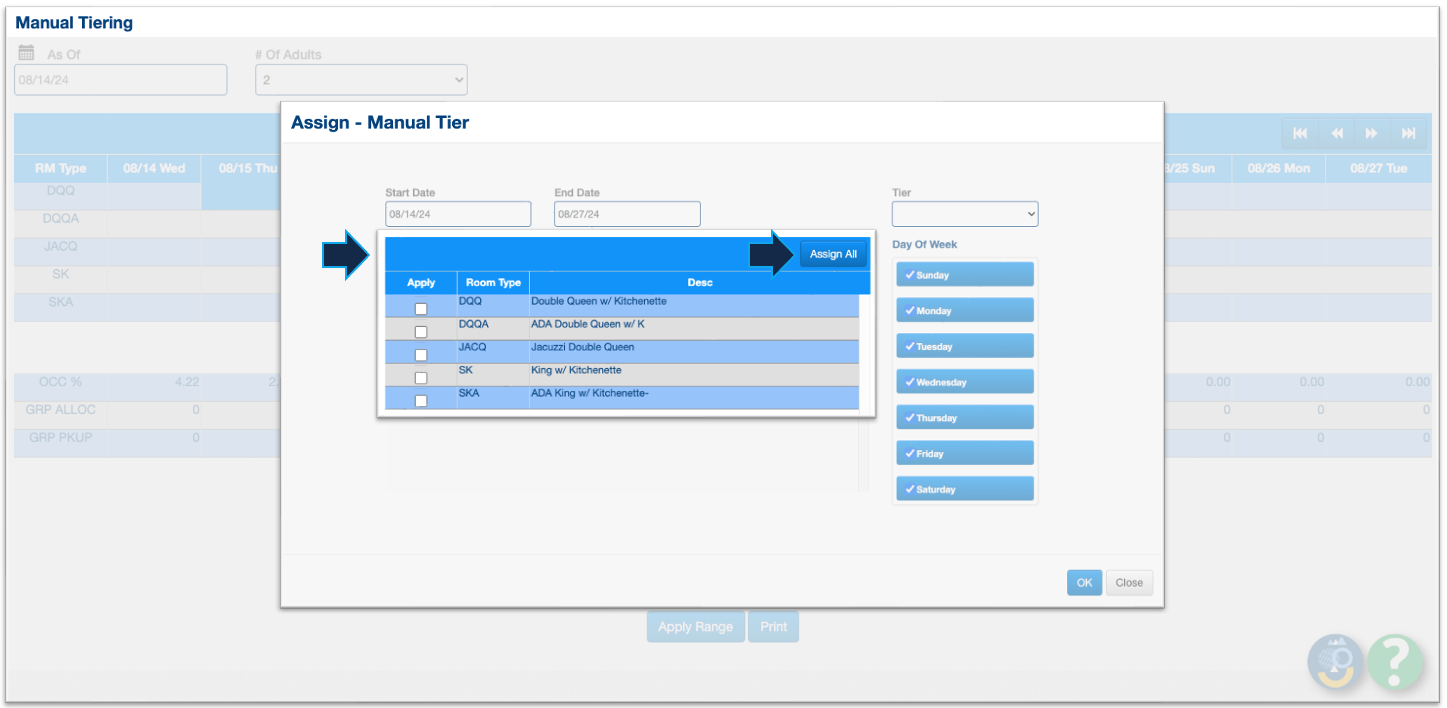
Task: Confirm with the OK button
Action: (1084, 583)
